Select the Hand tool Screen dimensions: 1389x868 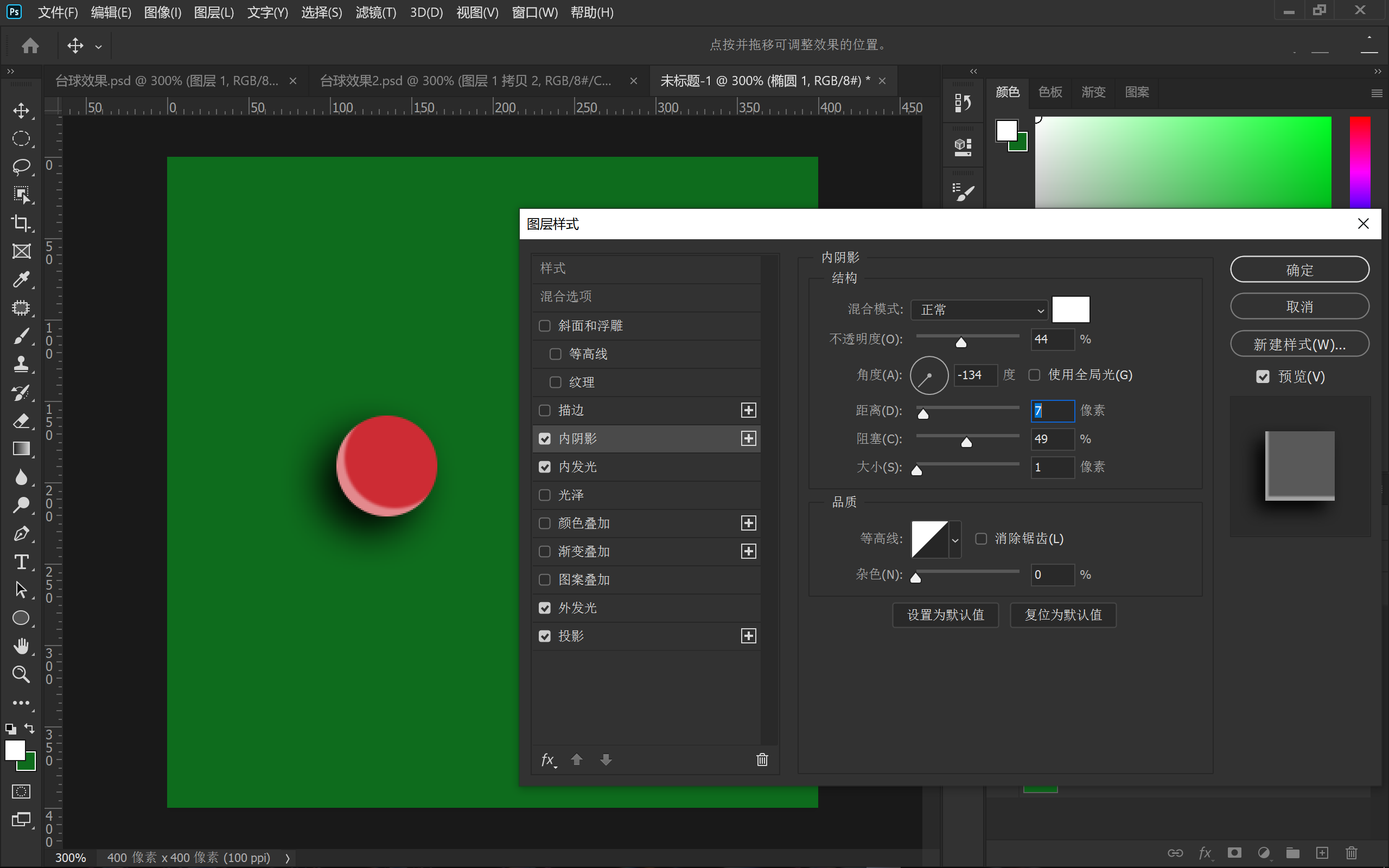pyautogui.click(x=21, y=646)
